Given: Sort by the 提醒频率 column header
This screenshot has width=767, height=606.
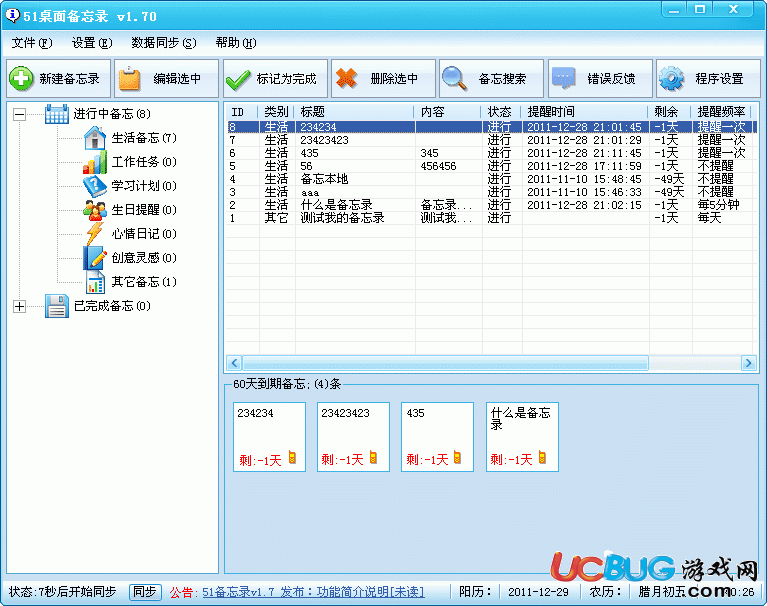Looking at the screenshot, I should [x=722, y=112].
